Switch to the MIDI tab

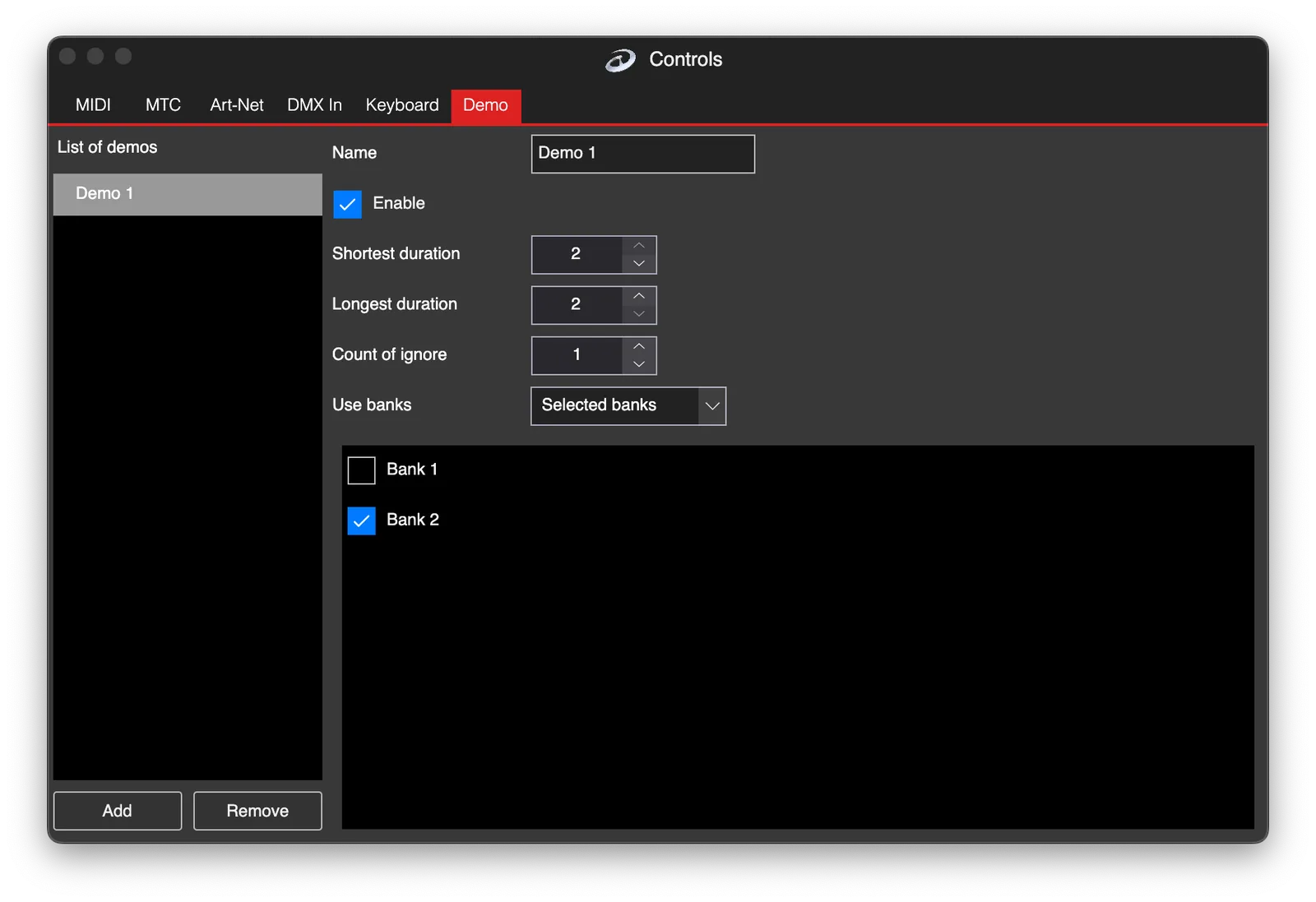click(x=93, y=105)
